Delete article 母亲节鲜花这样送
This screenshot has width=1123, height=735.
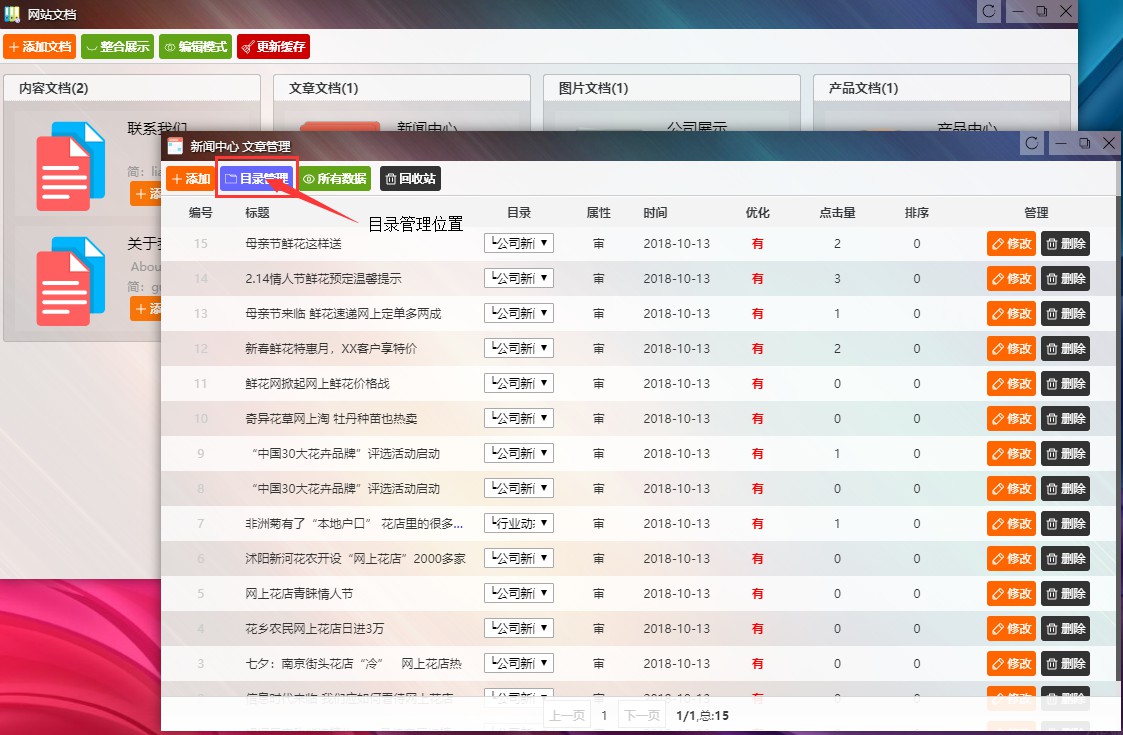tap(1066, 244)
